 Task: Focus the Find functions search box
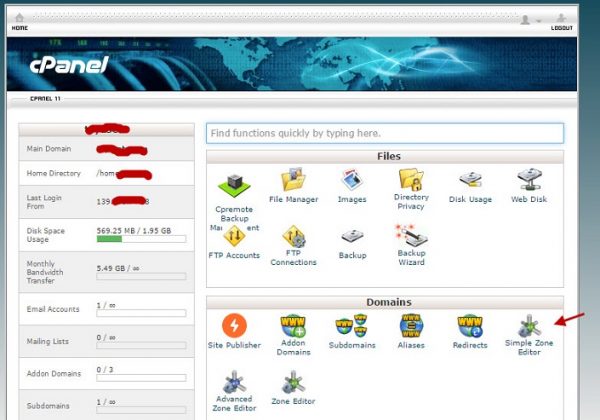[385, 133]
